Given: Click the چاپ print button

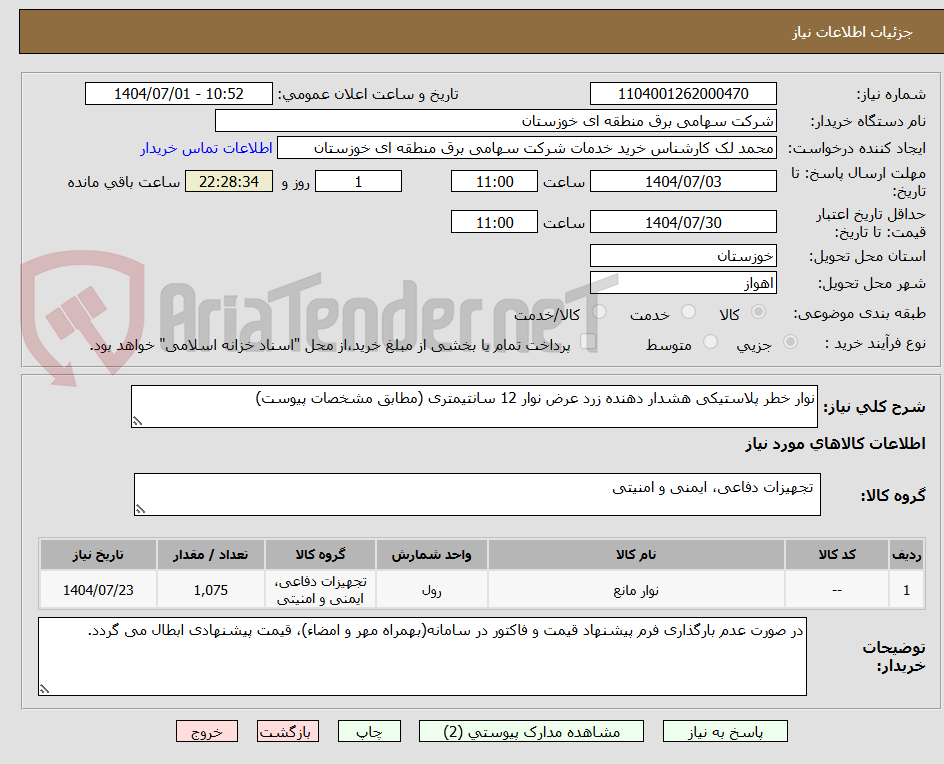Looking at the screenshot, I should tap(371, 731).
